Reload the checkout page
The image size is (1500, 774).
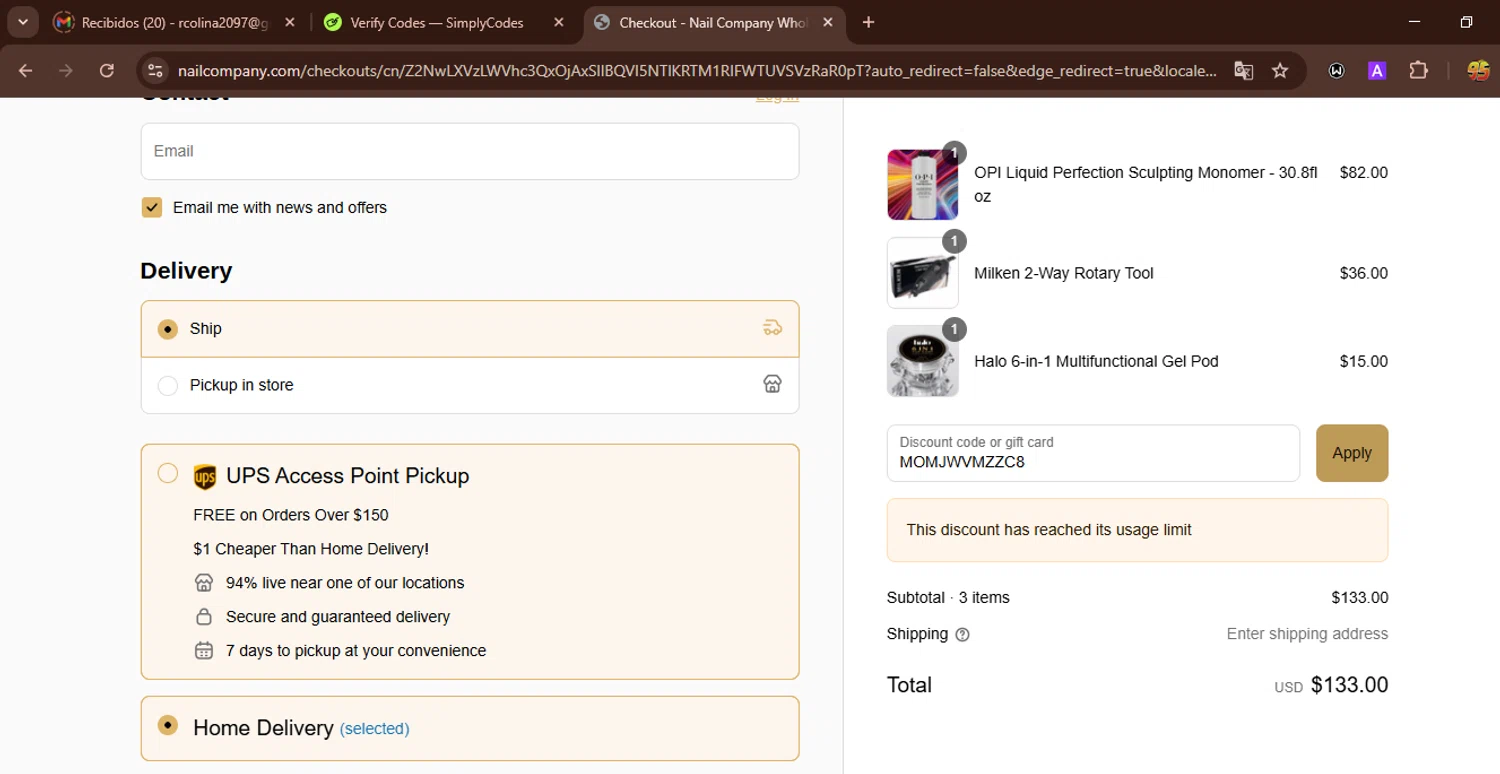pos(107,70)
